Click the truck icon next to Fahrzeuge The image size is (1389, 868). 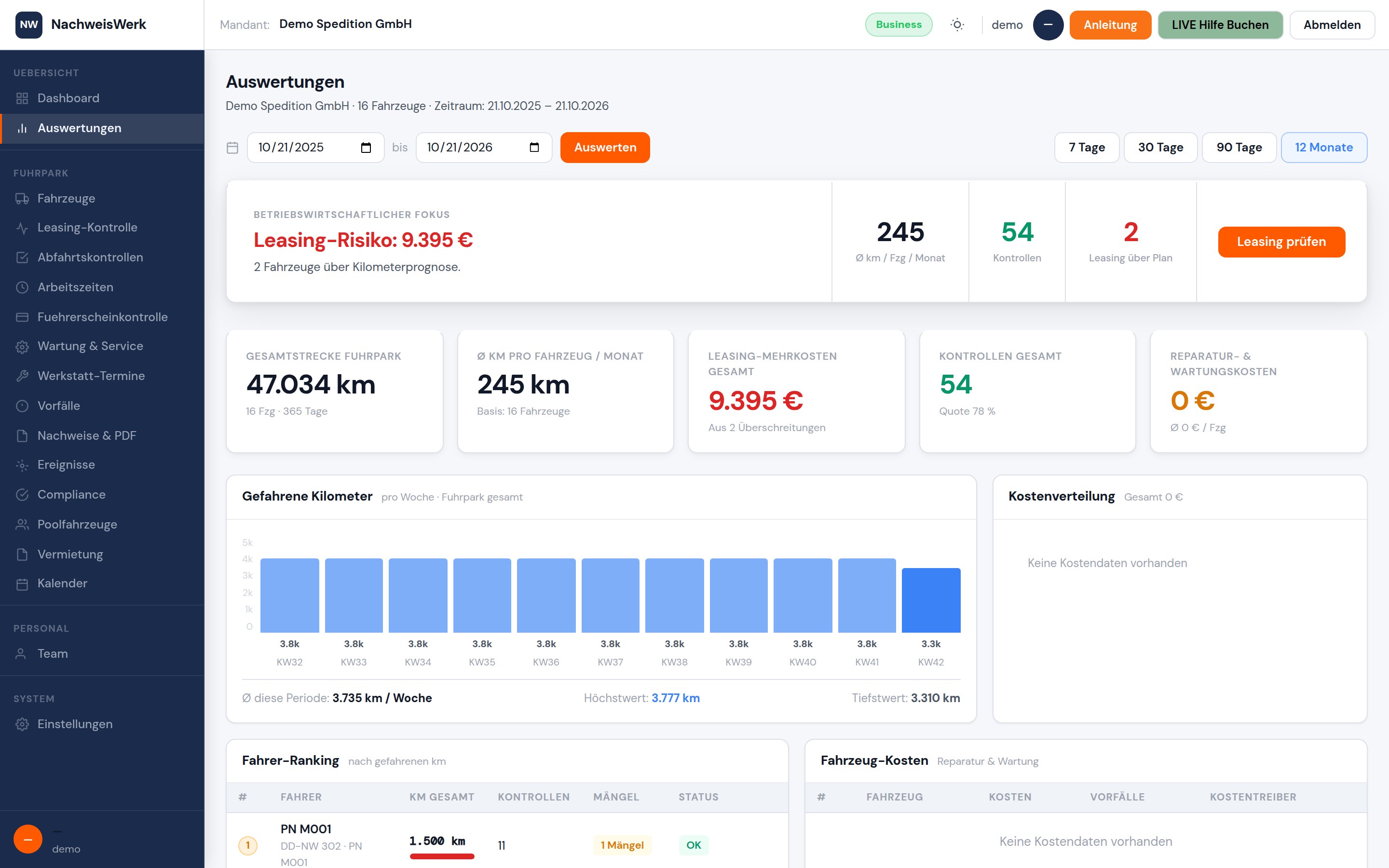pos(22,199)
